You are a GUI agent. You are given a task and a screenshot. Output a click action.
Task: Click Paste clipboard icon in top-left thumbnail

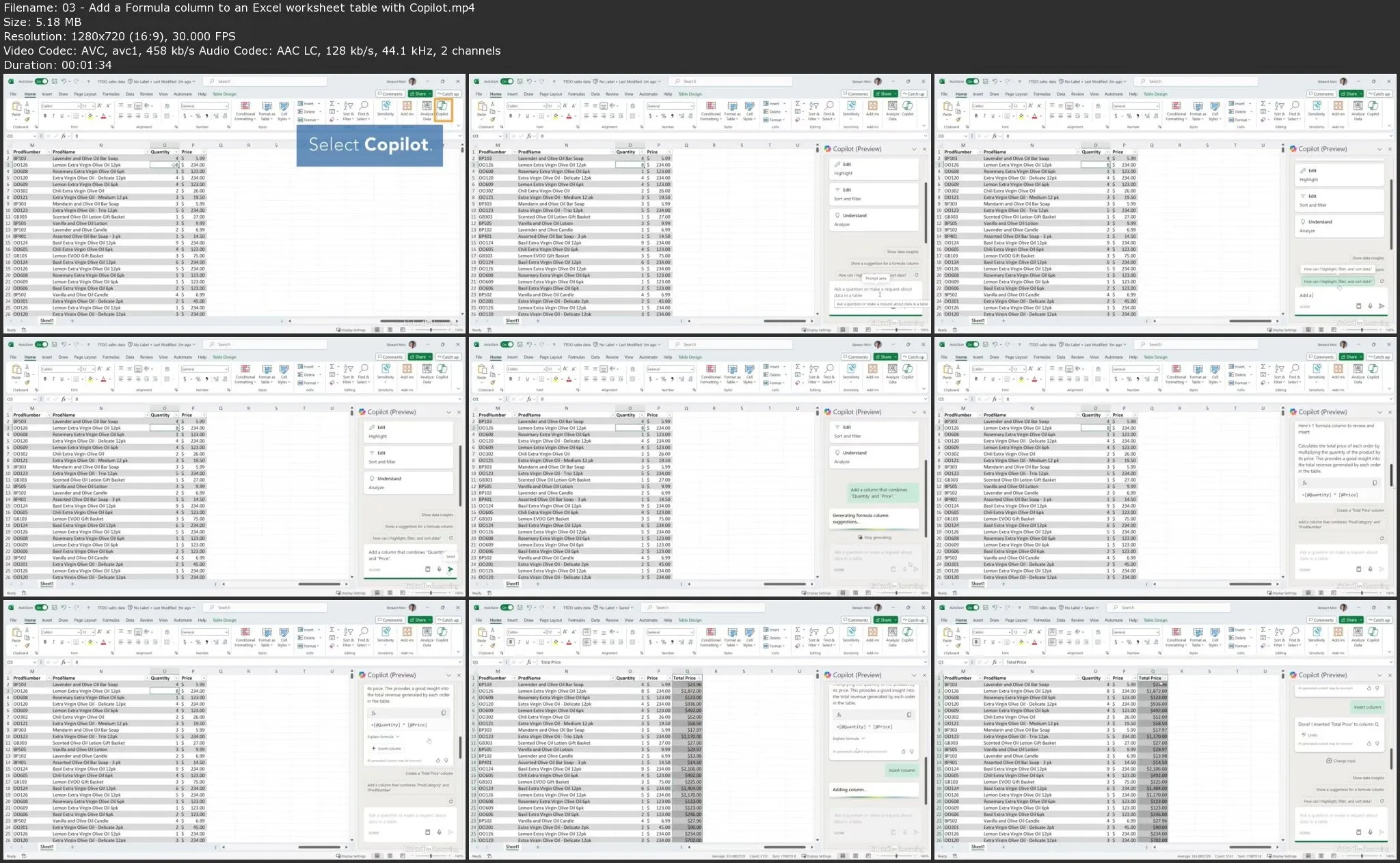(x=16, y=107)
